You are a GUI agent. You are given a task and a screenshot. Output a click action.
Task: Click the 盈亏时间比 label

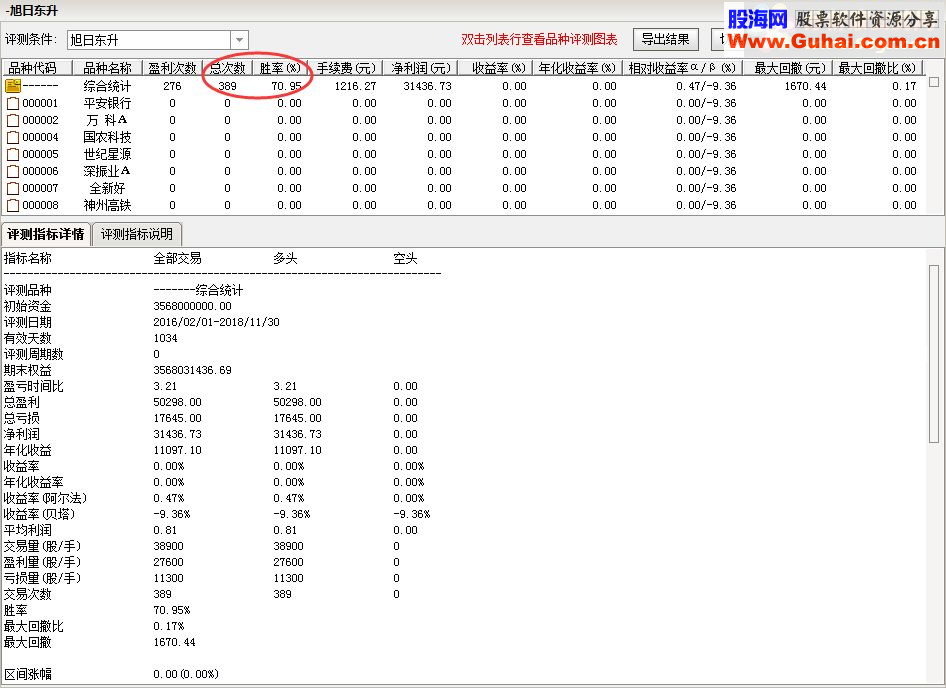[34, 386]
